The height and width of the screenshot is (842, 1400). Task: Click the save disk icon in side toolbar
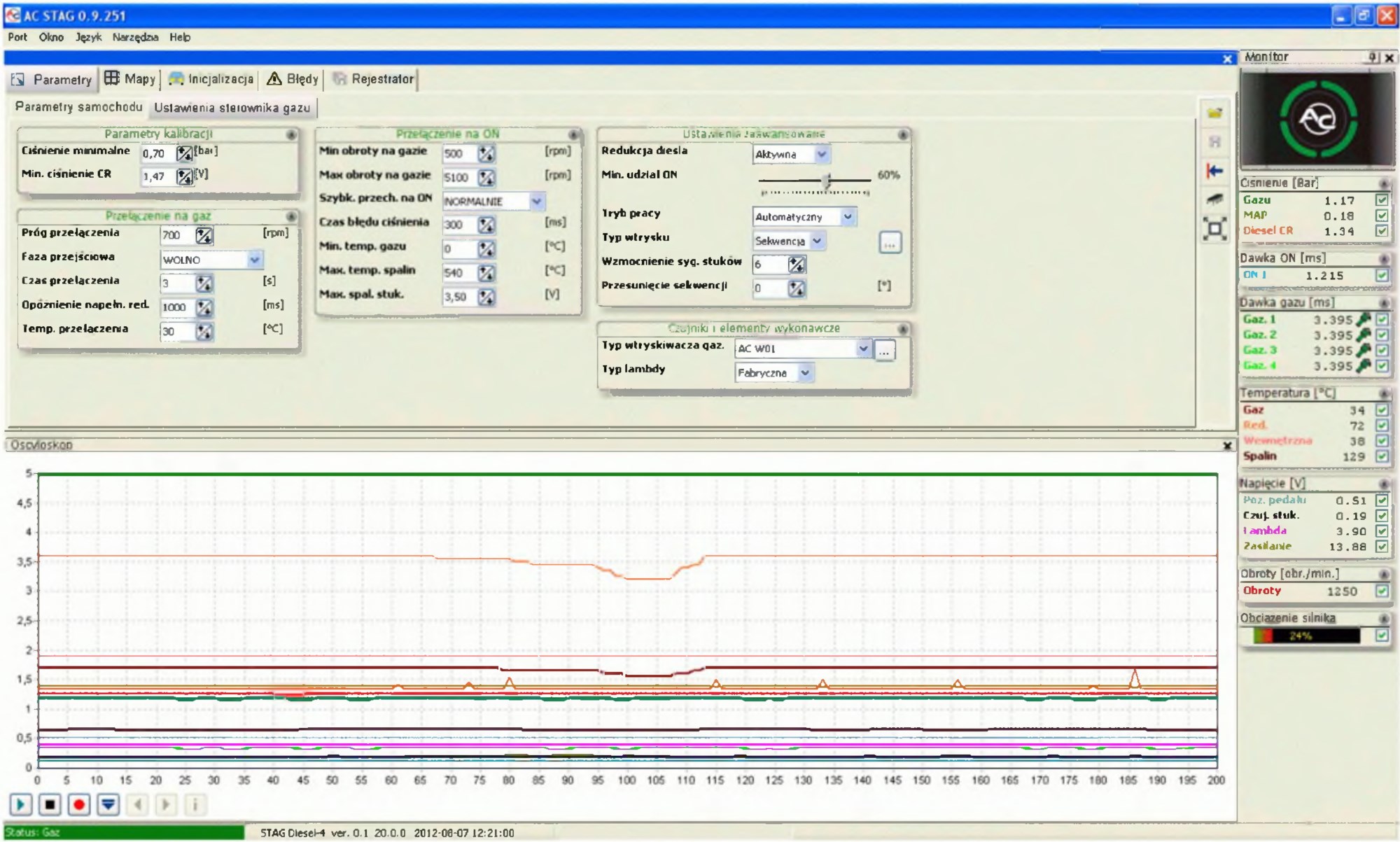(x=1214, y=142)
